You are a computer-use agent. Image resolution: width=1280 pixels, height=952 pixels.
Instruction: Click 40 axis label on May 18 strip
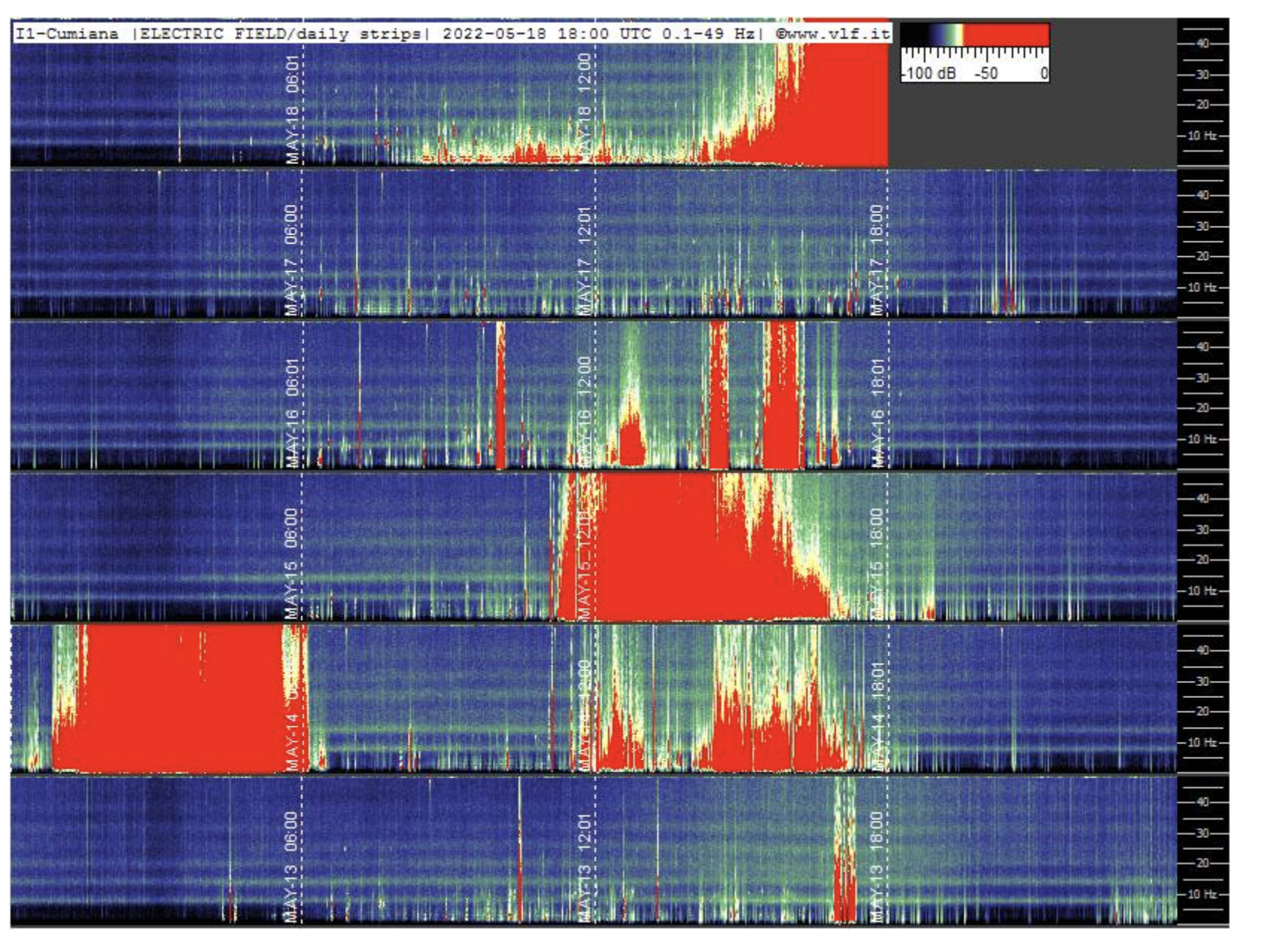click(x=1203, y=43)
